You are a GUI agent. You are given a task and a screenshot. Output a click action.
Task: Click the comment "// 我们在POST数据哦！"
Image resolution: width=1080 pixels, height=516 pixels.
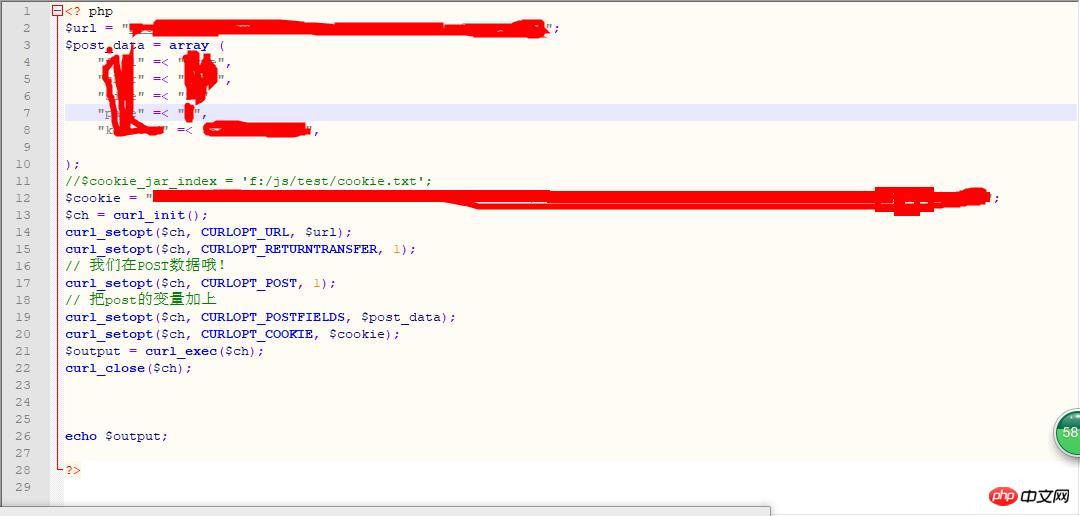coord(145,266)
